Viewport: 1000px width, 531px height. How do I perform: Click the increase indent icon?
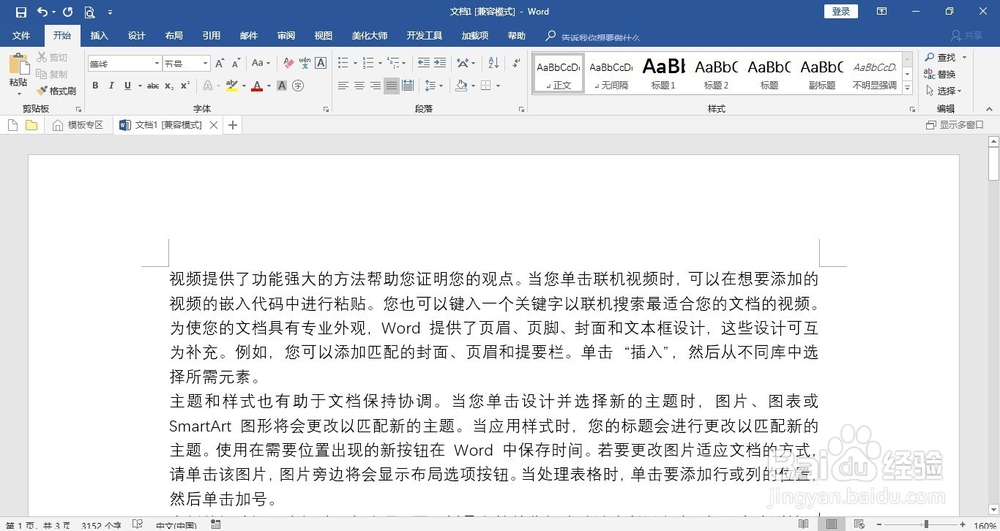point(440,63)
